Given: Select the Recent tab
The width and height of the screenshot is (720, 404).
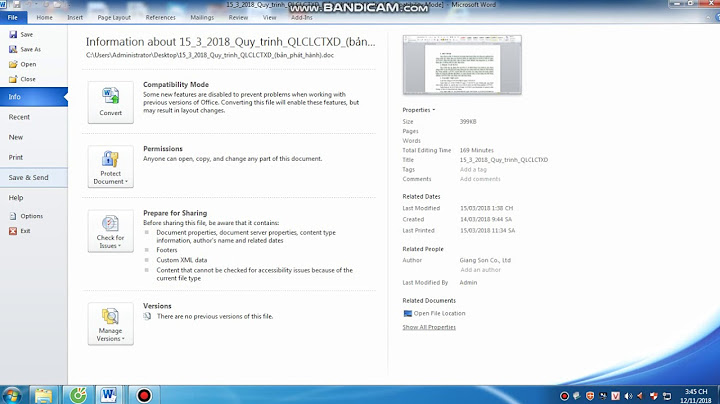Looking at the screenshot, I should [34, 117].
